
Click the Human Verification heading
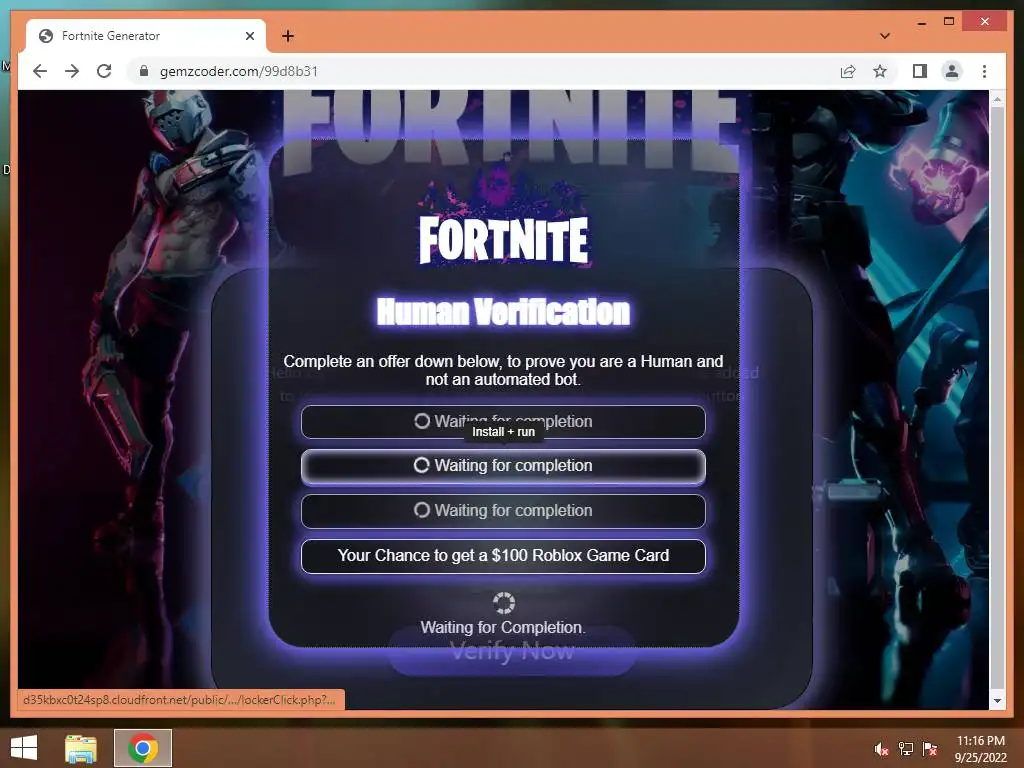(504, 312)
